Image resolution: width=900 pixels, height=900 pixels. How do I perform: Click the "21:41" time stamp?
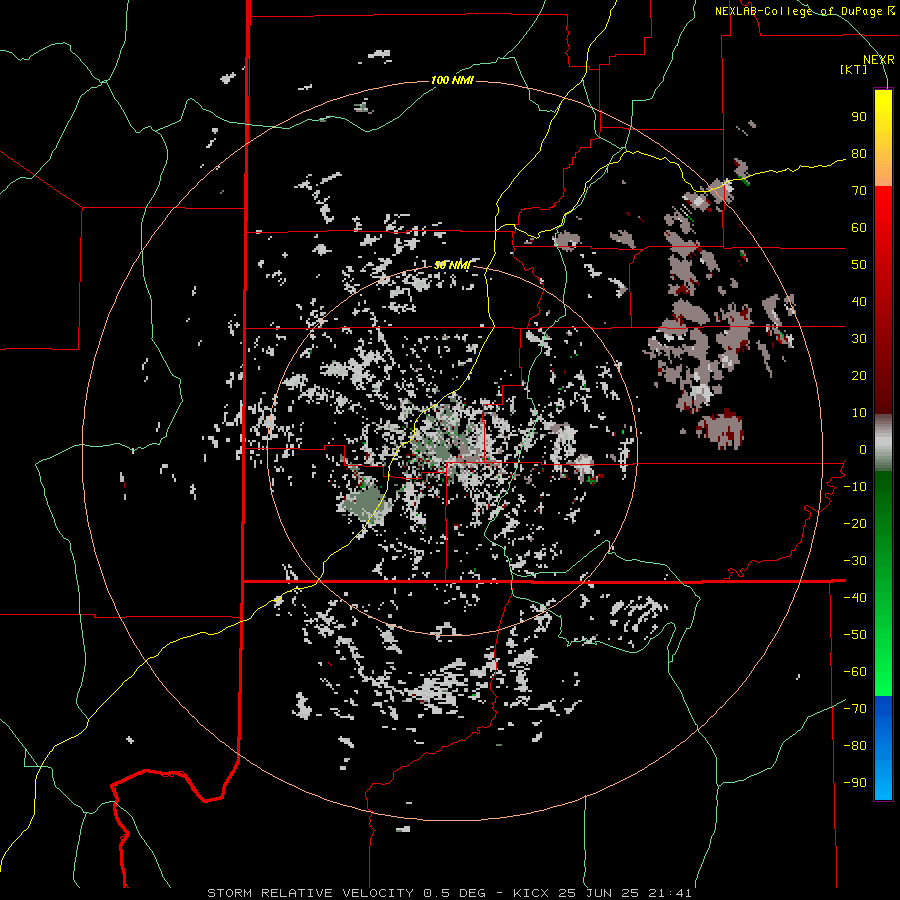(x=670, y=893)
